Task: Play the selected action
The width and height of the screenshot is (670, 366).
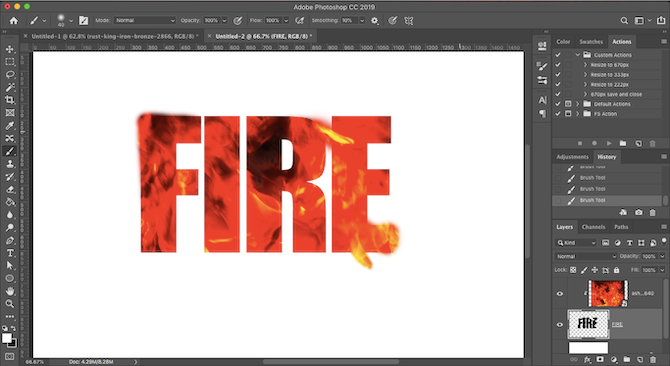Action: (609, 143)
